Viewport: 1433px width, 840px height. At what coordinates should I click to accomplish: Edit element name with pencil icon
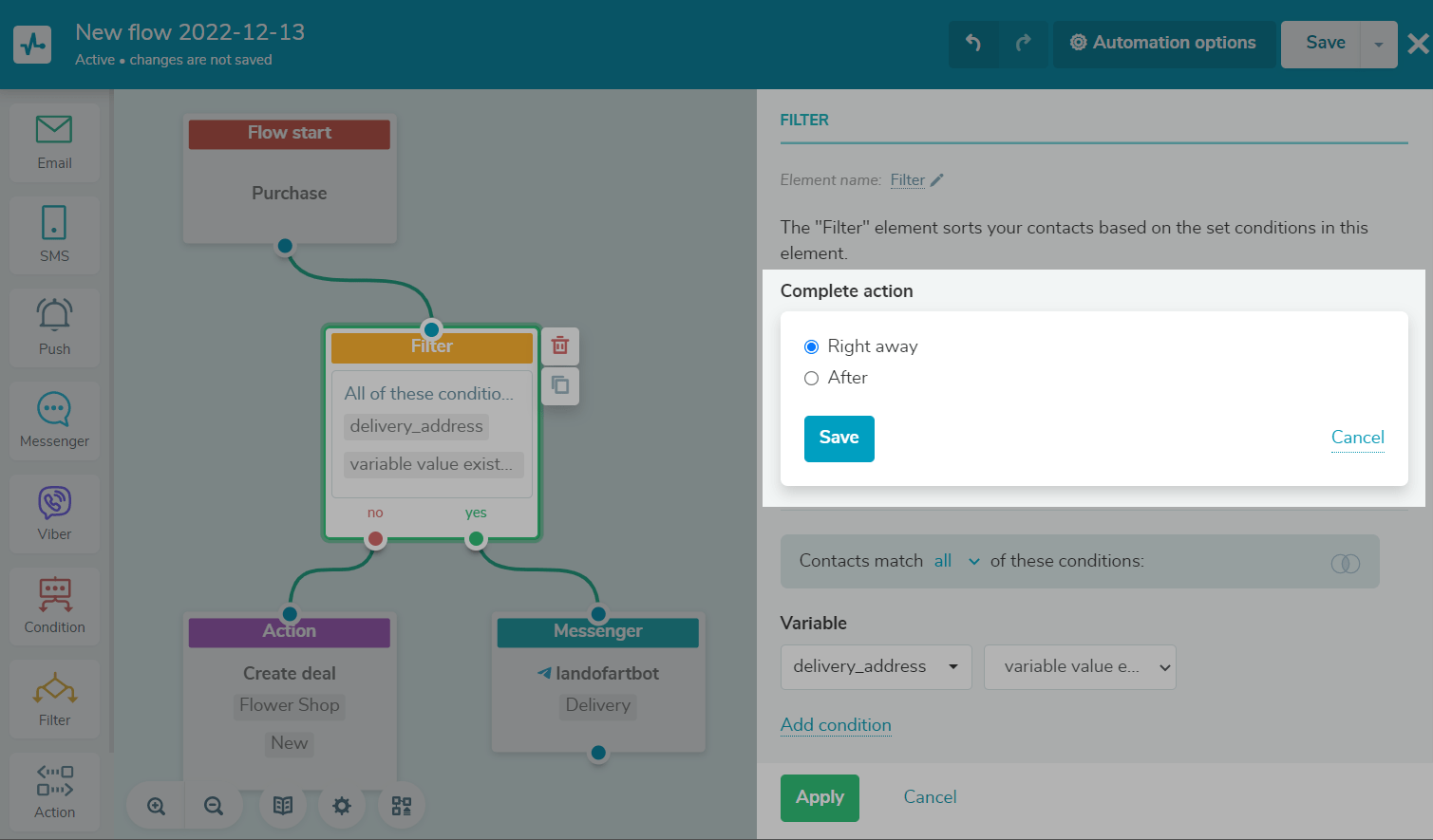(x=937, y=180)
